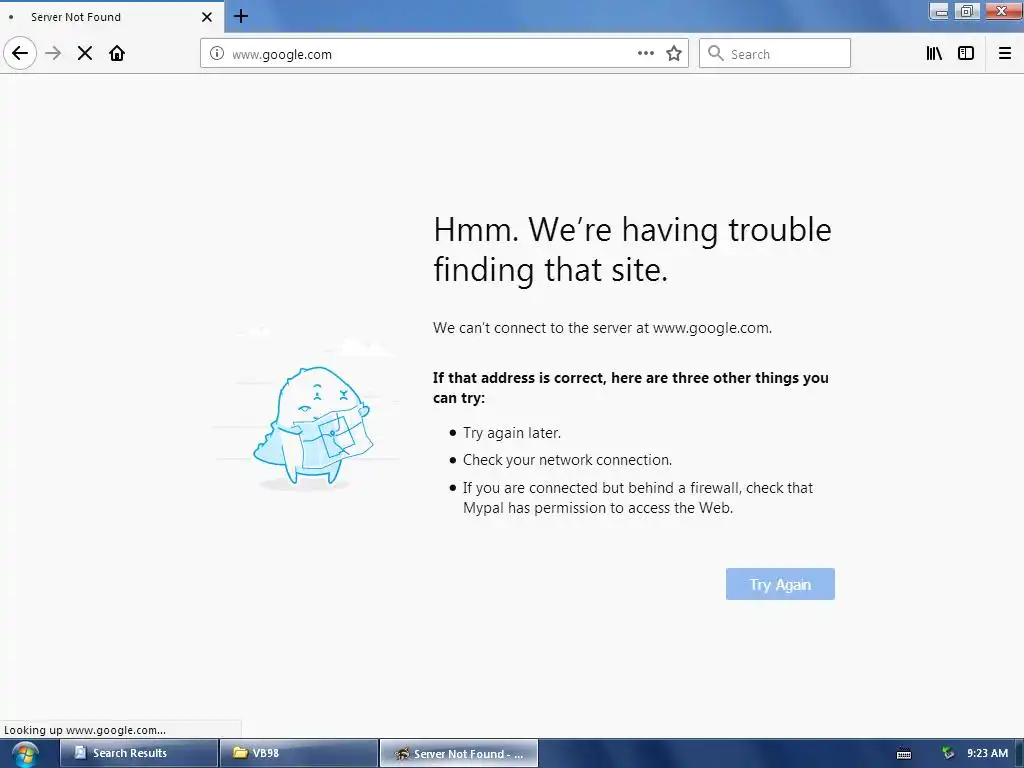Click the firewall permission bullet text
Viewport: 1024px width, 768px height.
[x=638, y=498]
